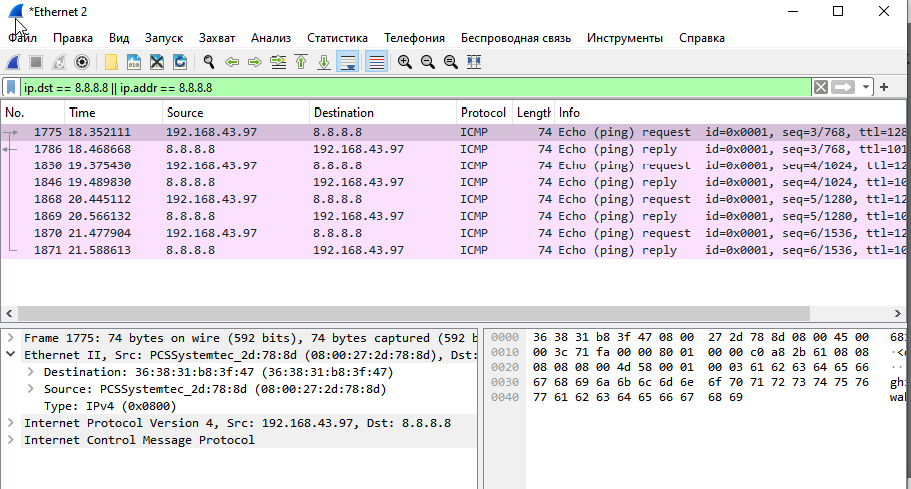This screenshot has width=911, height=489.
Task: Sort by the Time column header
Action: click(x=113, y=113)
